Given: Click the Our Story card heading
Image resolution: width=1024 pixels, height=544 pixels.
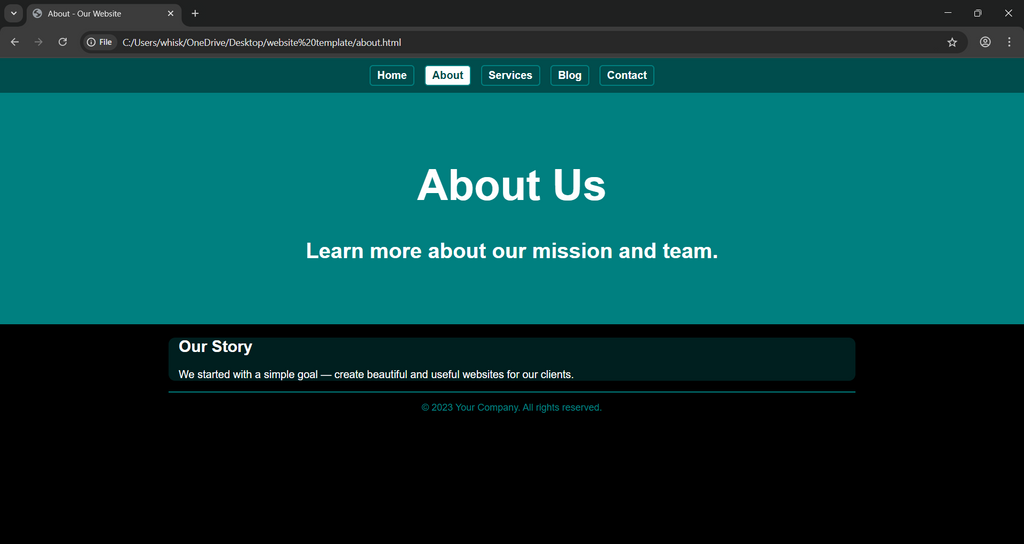Looking at the screenshot, I should (x=215, y=347).
